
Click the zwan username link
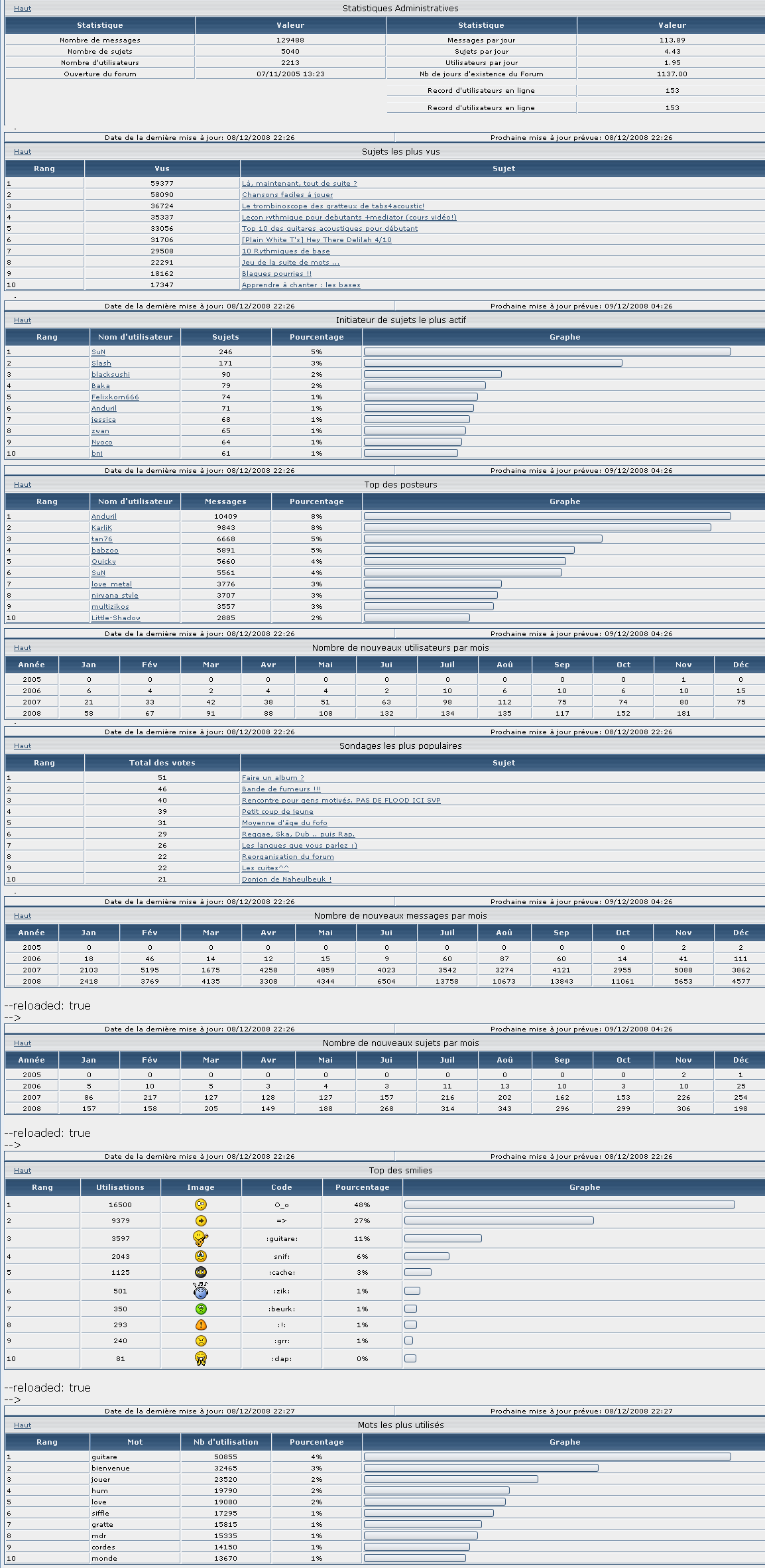100,431
